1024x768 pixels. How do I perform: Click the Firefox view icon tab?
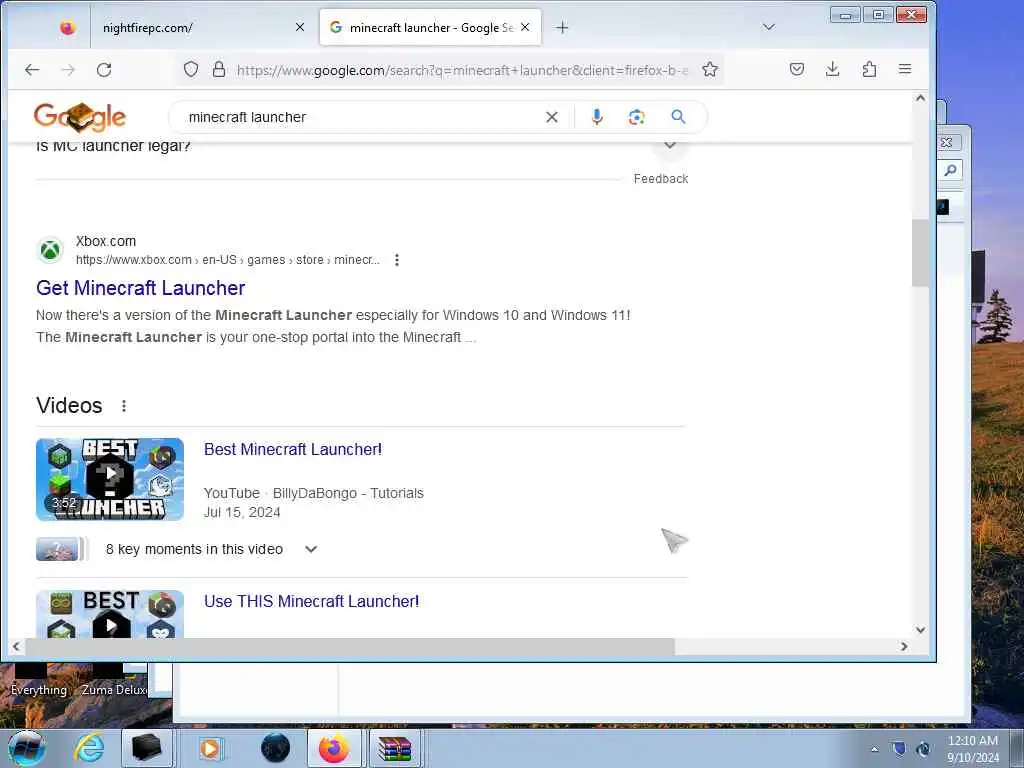click(67, 27)
